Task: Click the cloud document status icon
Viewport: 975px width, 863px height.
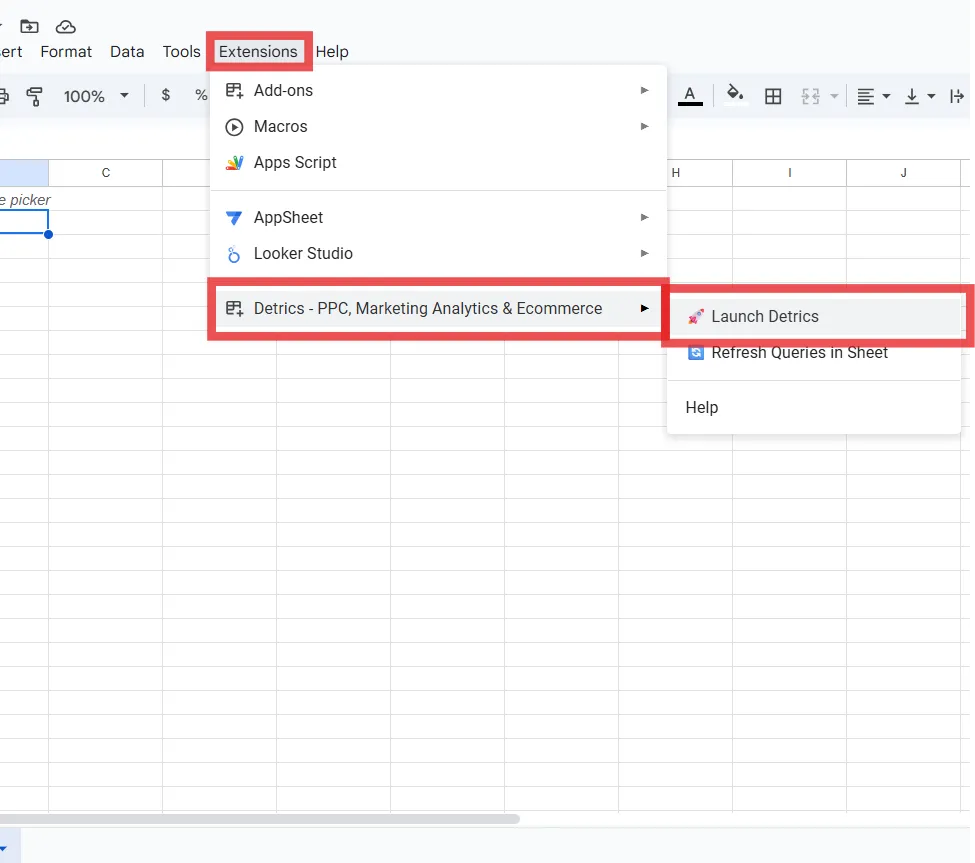Action: (x=66, y=26)
